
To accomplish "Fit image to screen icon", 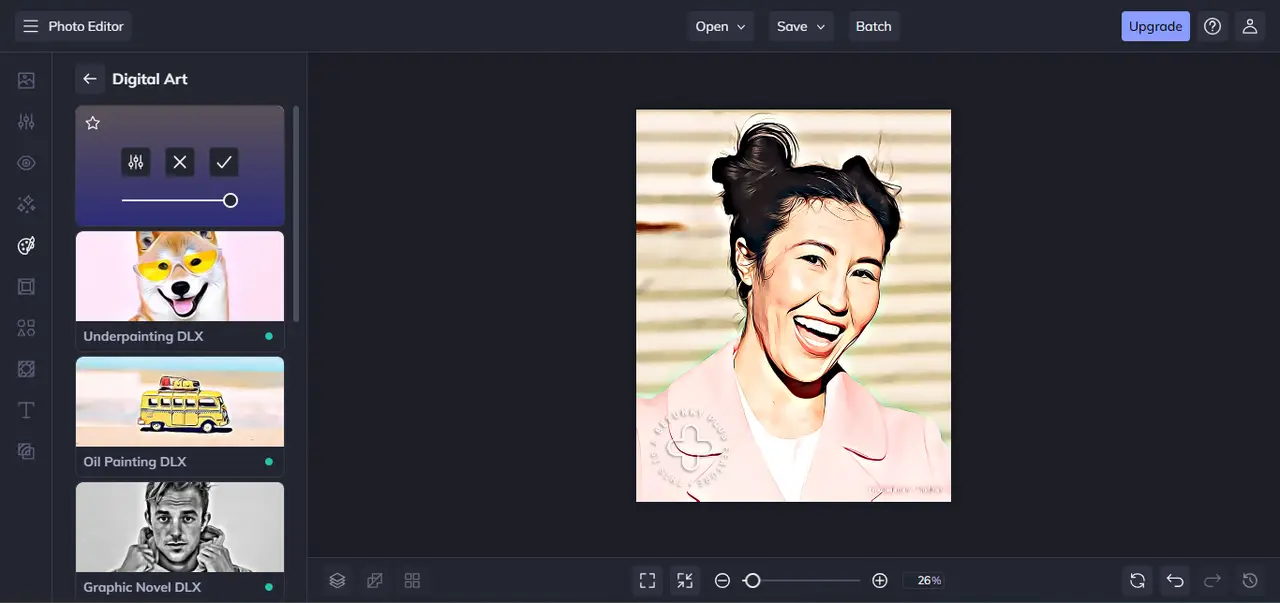I will pos(647,580).
